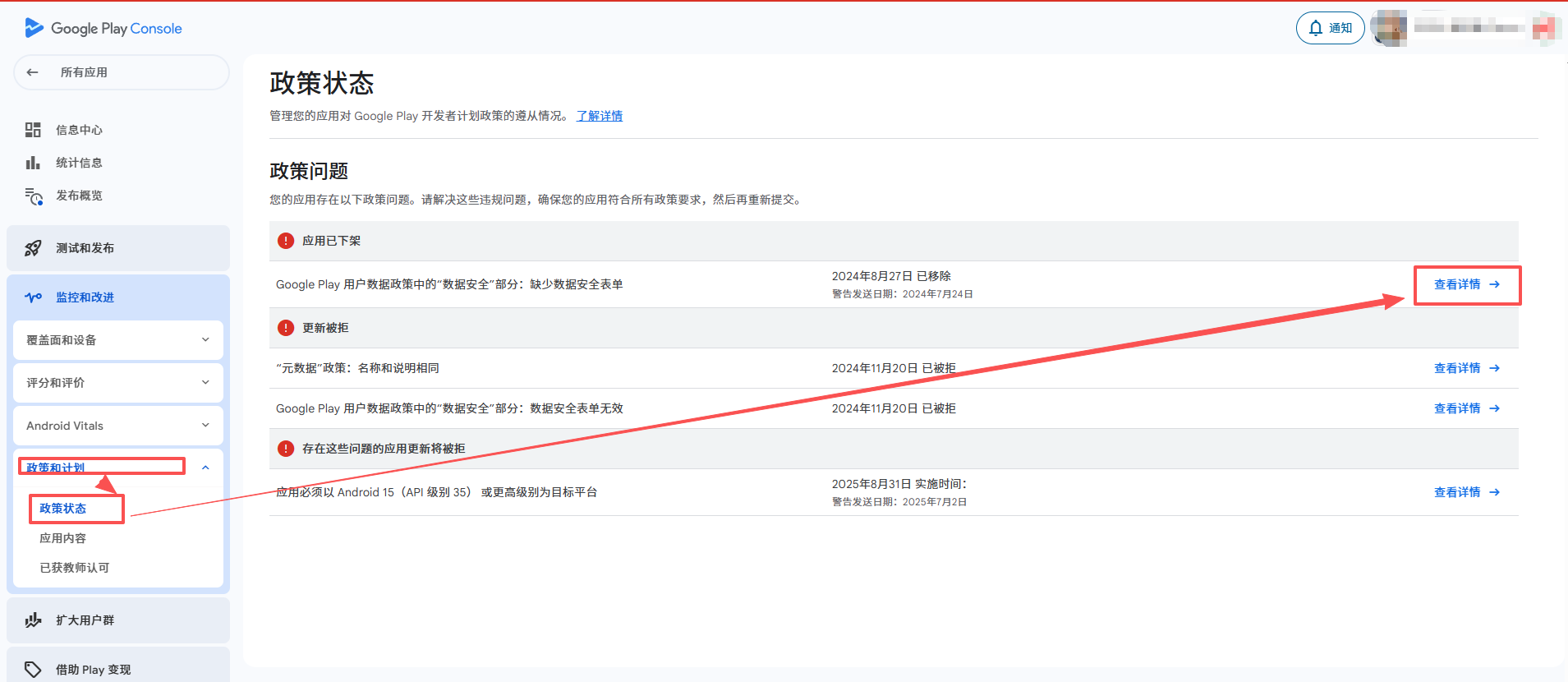The image size is (1568, 682).
Task: Click the arrow icon in the Android 15 row
Action: pos(1495,492)
